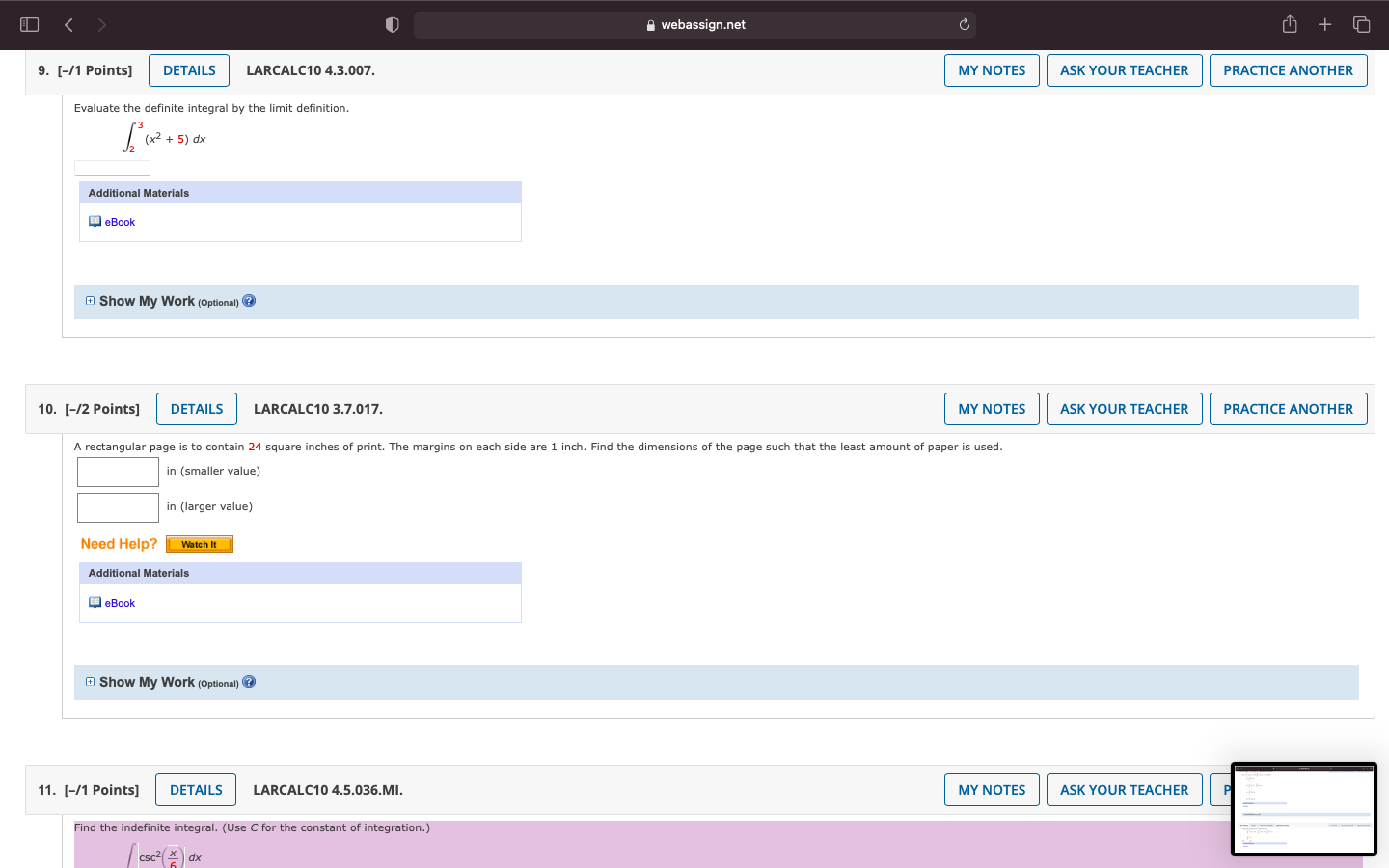Toggle the Safari sidebar
The width and height of the screenshot is (1389, 868).
(x=29, y=24)
